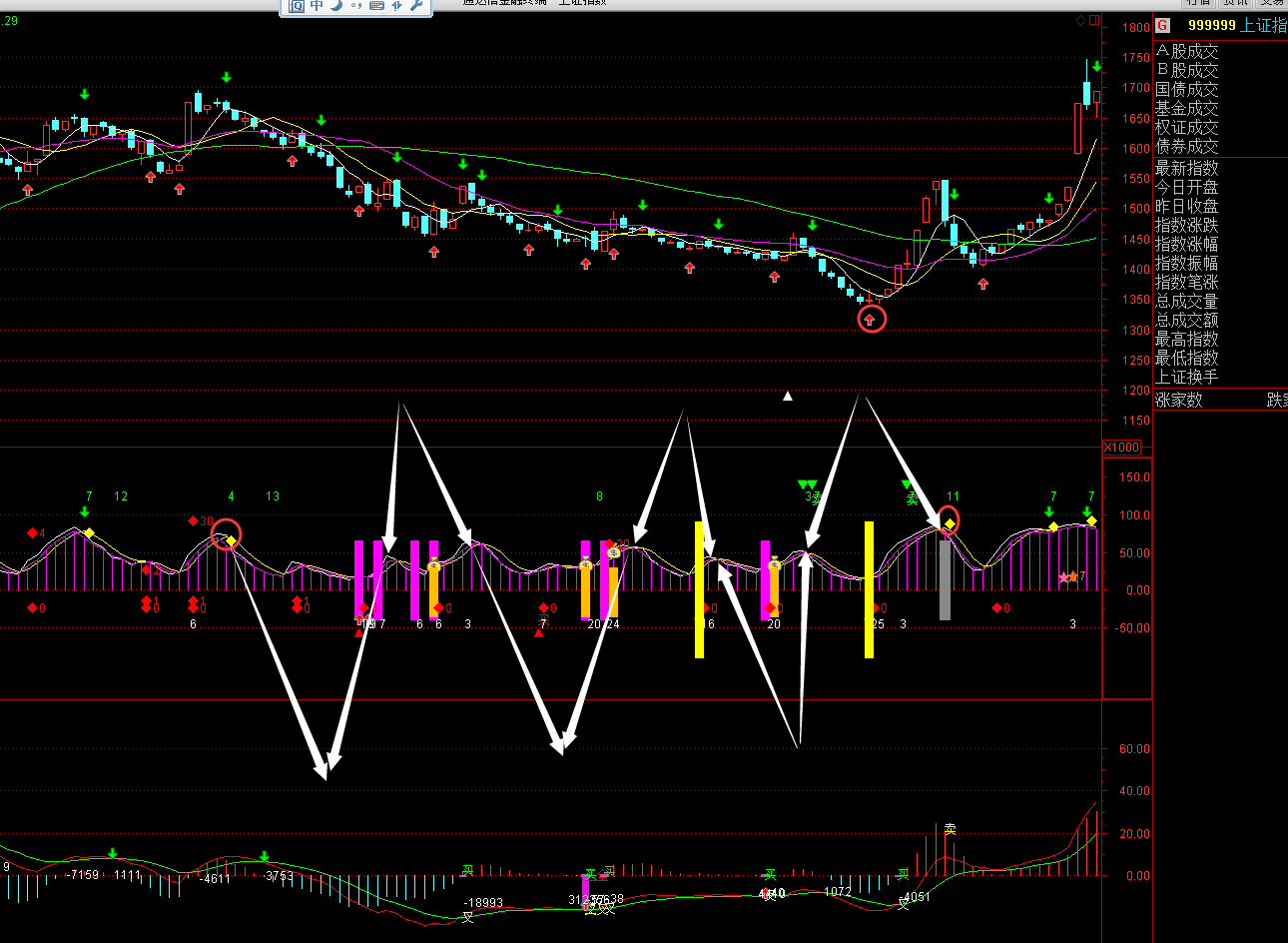The height and width of the screenshot is (943, 1288).
Task: Click the red split-window square icon at chart corner
Action: (1094, 20)
